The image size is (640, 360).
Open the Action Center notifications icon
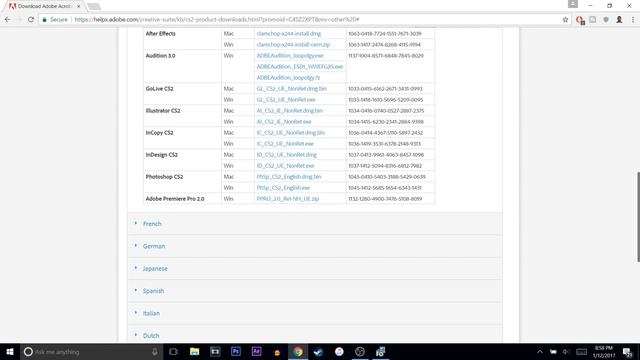coord(627,351)
